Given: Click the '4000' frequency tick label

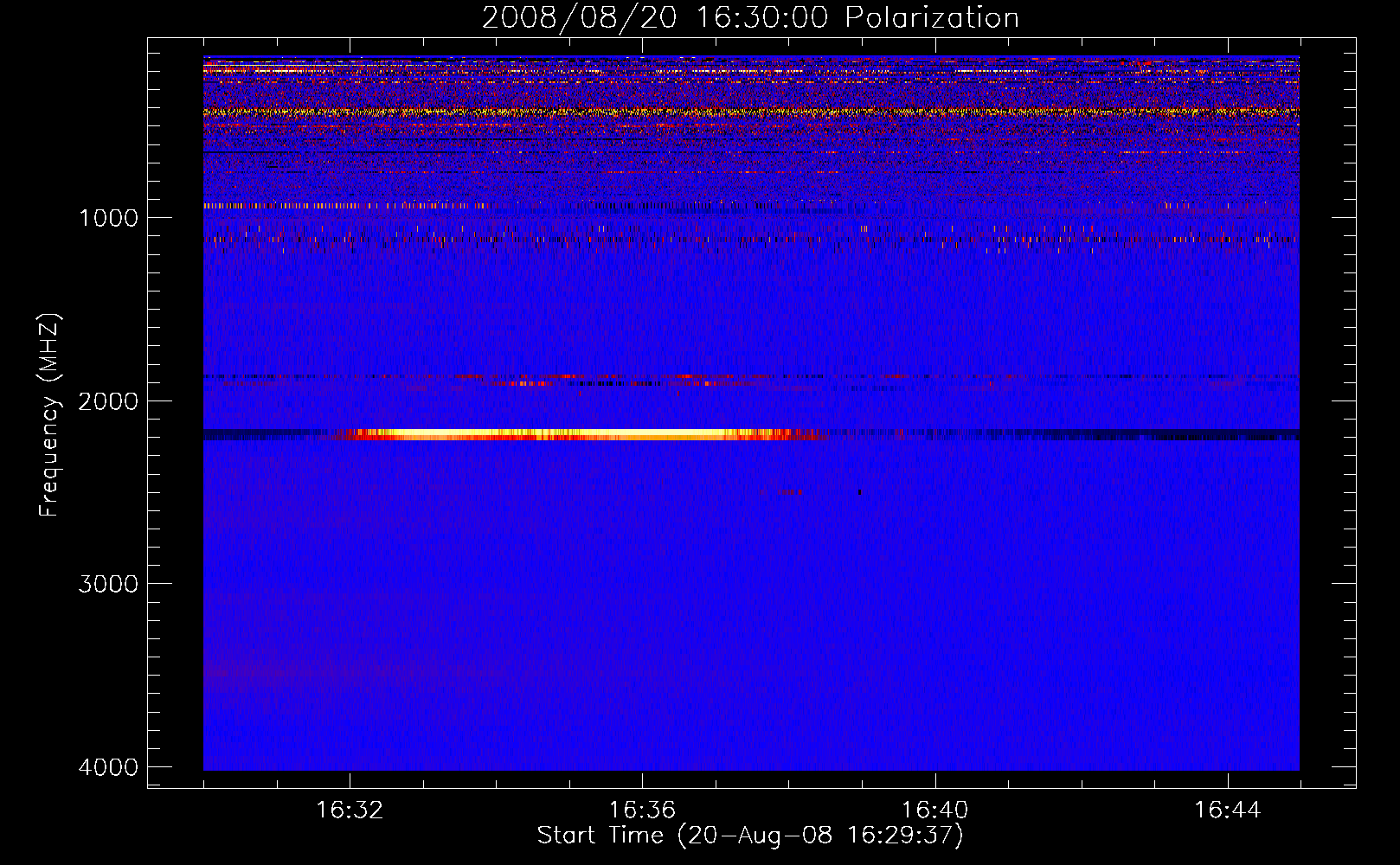Looking at the screenshot, I should coord(108,767).
